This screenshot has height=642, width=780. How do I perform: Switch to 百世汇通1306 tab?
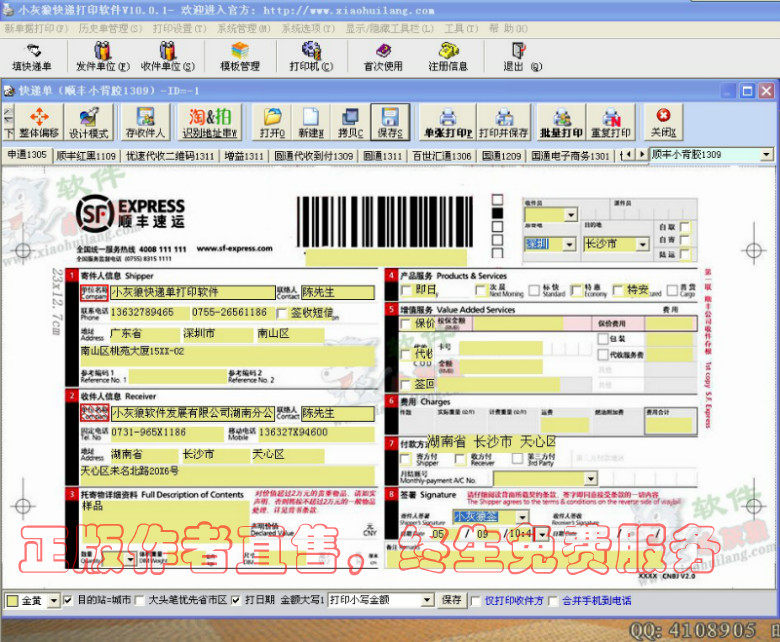pyautogui.click(x=442, y=156)
